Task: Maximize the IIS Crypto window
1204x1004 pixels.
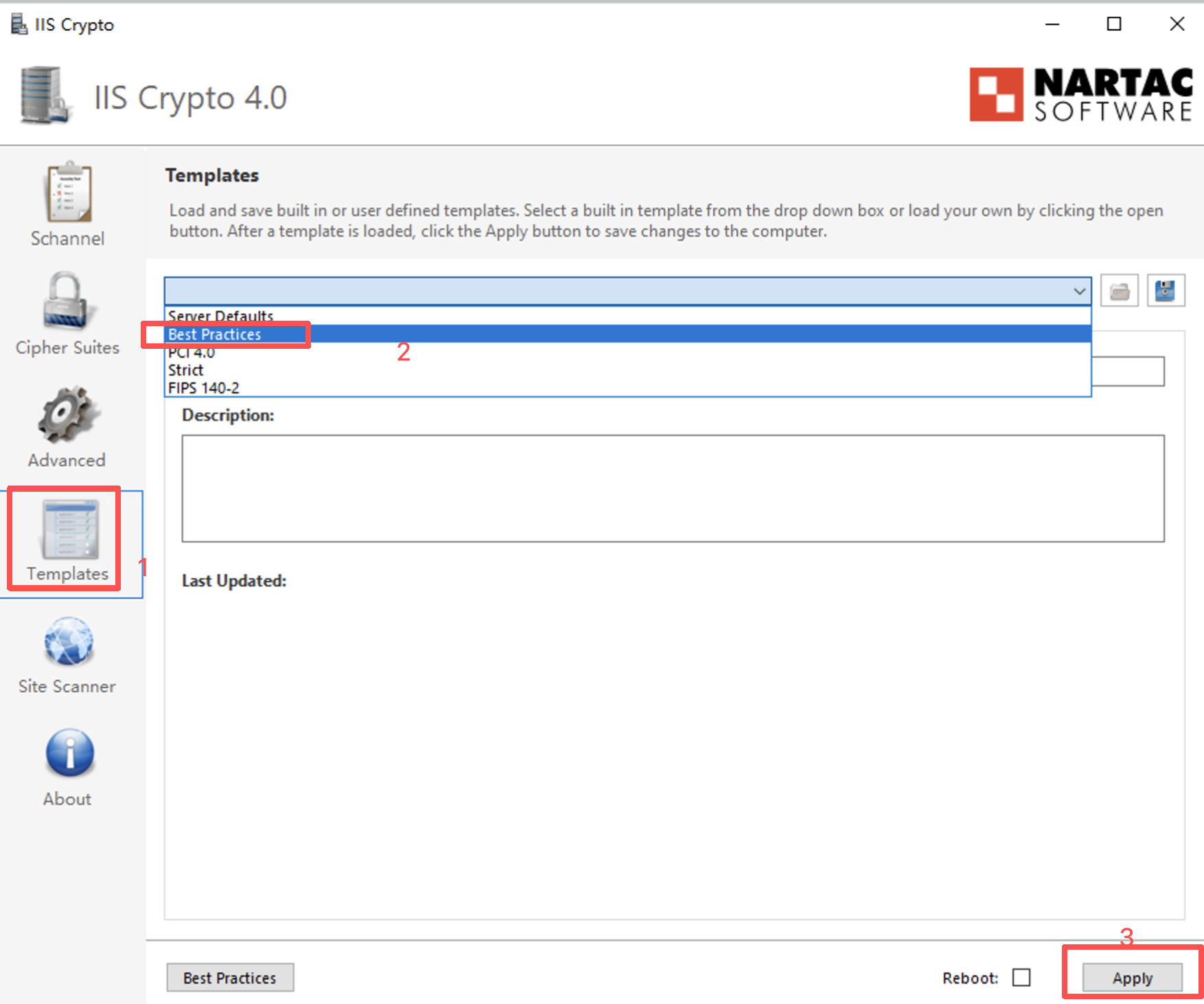Action: 1114,24
